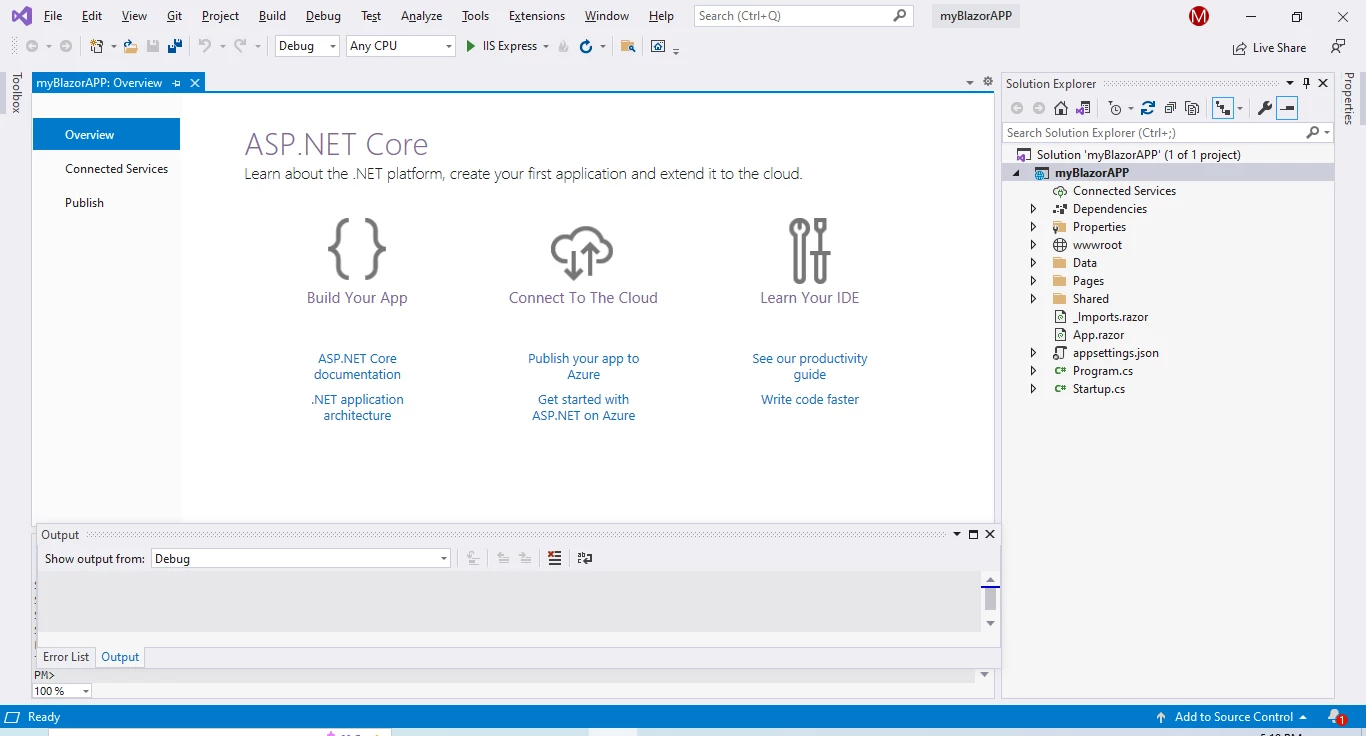
Task: Open the File menu
Action: (53, 16)
